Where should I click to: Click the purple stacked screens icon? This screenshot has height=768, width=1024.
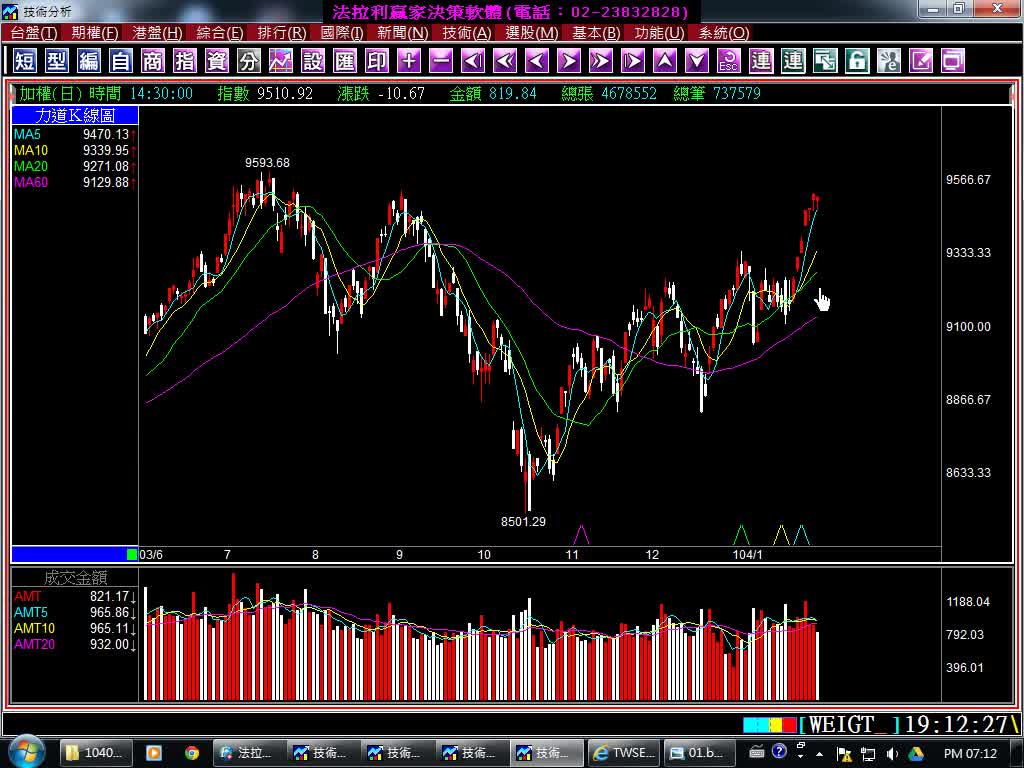pos(953,61)
